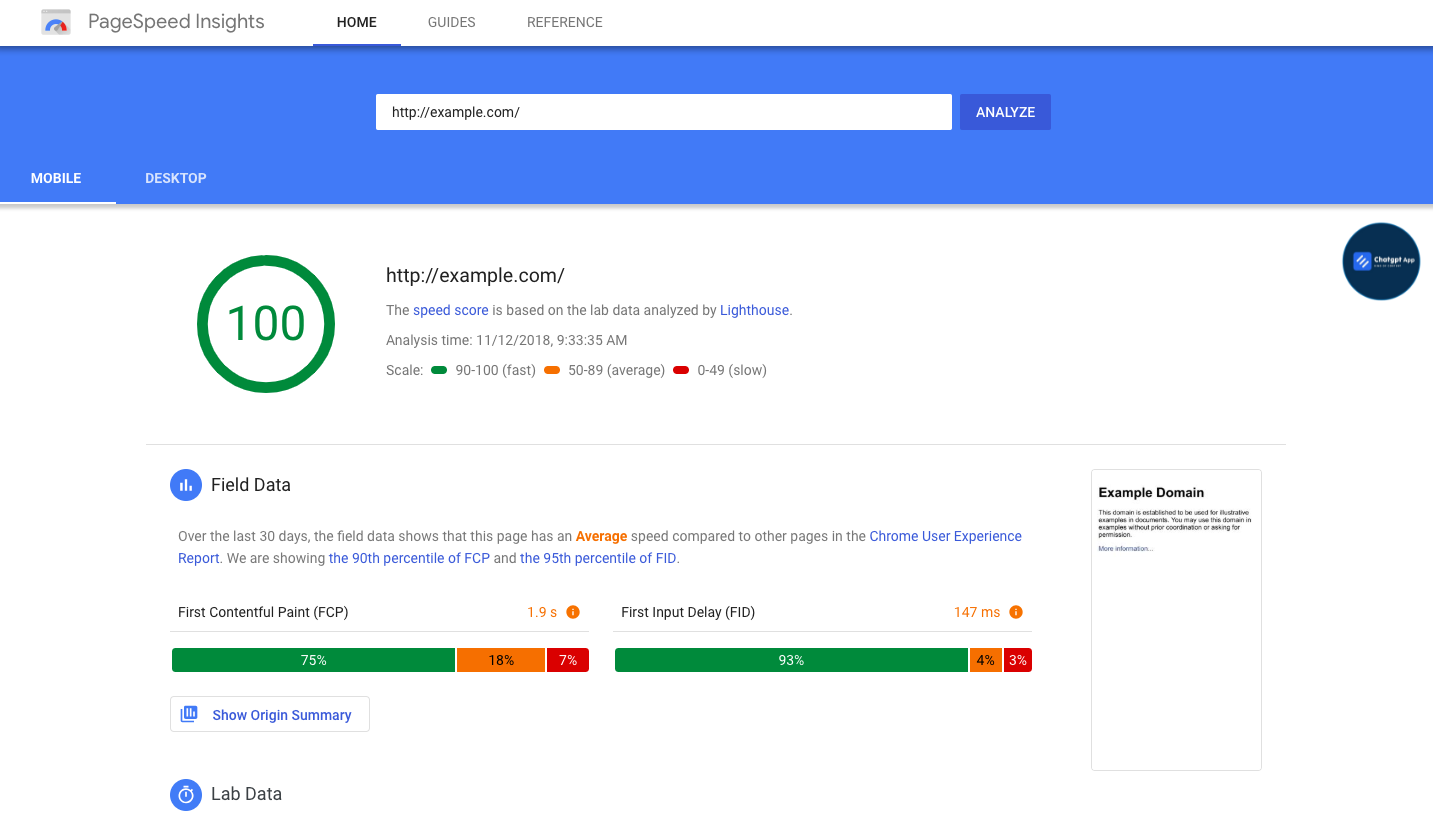The height and width of the screenshot is (815, 1433).
Task: Click the 93% green FID bar segment
Action: (x=791, y=660)
